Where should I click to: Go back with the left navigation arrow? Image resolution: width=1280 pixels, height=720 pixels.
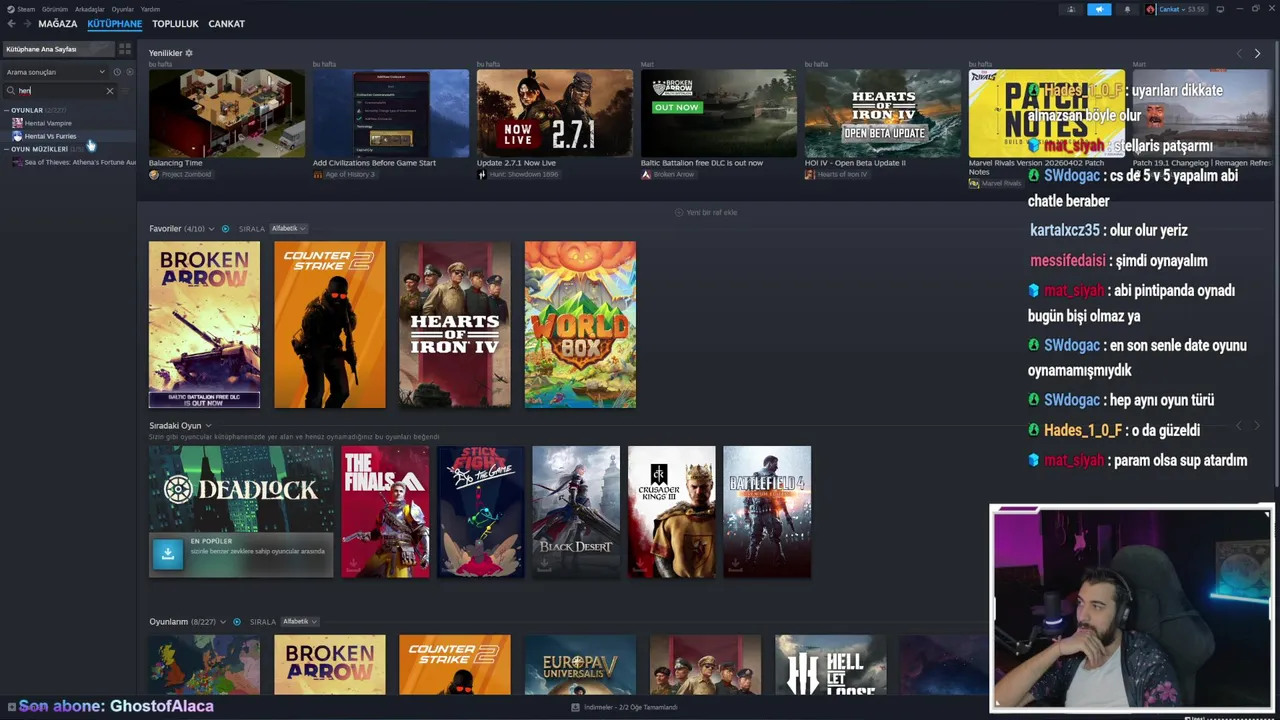pos(11,23)
